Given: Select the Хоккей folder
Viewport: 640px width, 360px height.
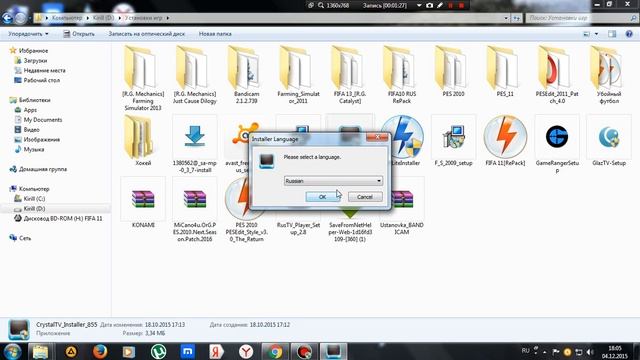Looking at the screenshot, I should (x=143, y=141).
